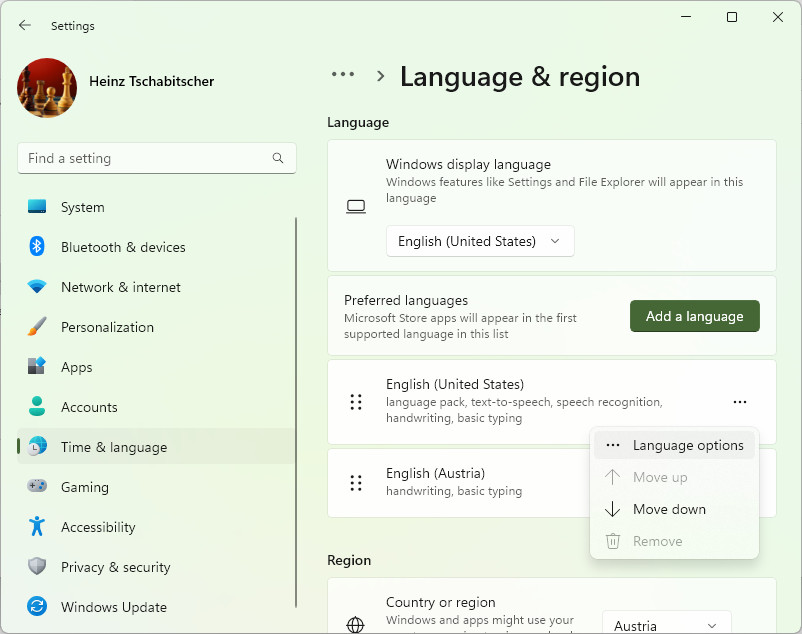The height and width of the screenshot is (634, 802).
Task: Click the user profile avatar picture
Action: [47, 88]
